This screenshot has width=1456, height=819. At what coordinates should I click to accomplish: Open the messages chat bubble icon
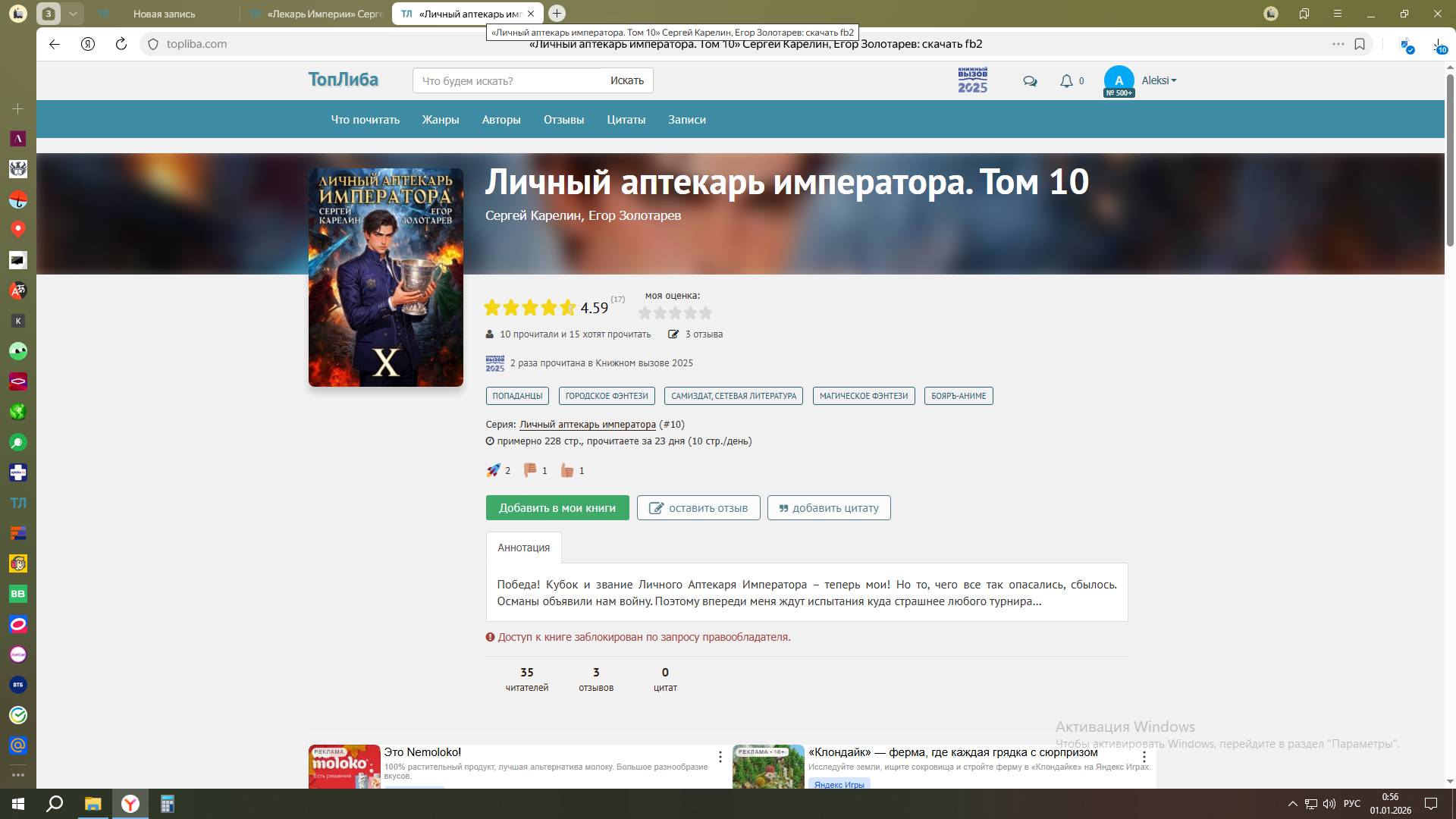point(1029,81)
